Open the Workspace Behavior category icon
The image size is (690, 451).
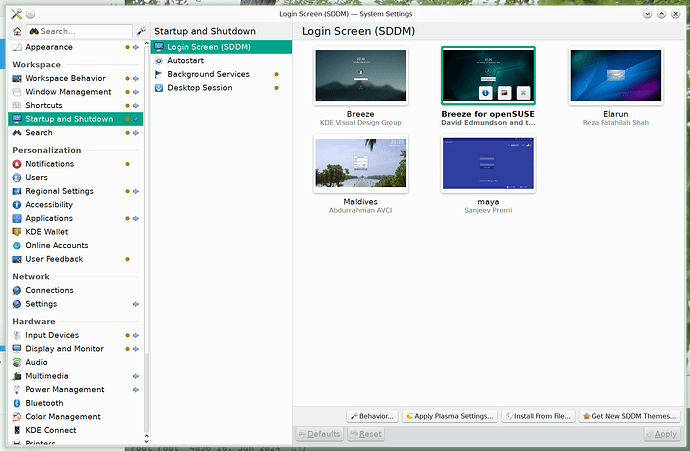tap(17, 78)
